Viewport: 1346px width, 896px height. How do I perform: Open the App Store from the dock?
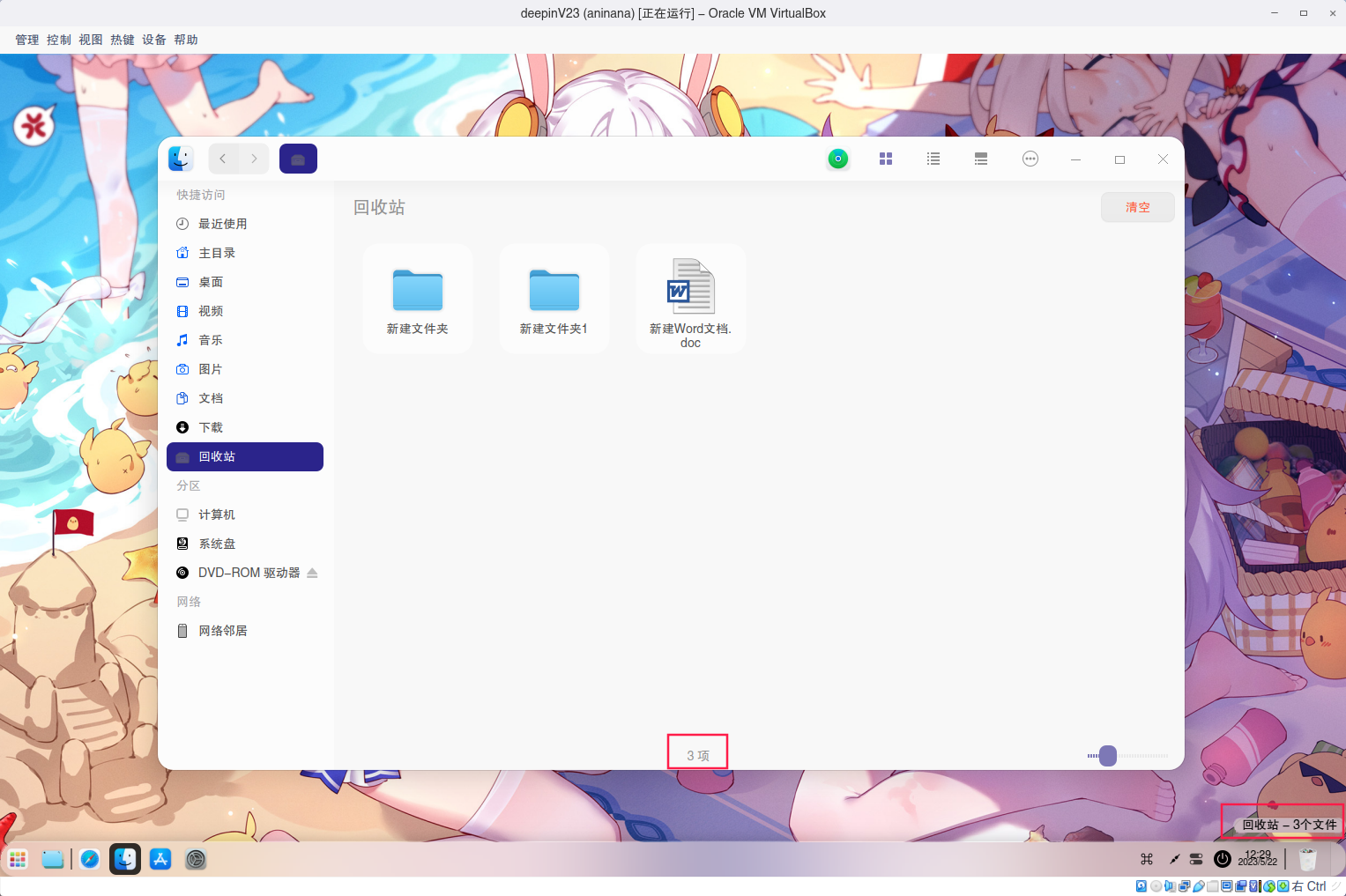click(160, 859)
